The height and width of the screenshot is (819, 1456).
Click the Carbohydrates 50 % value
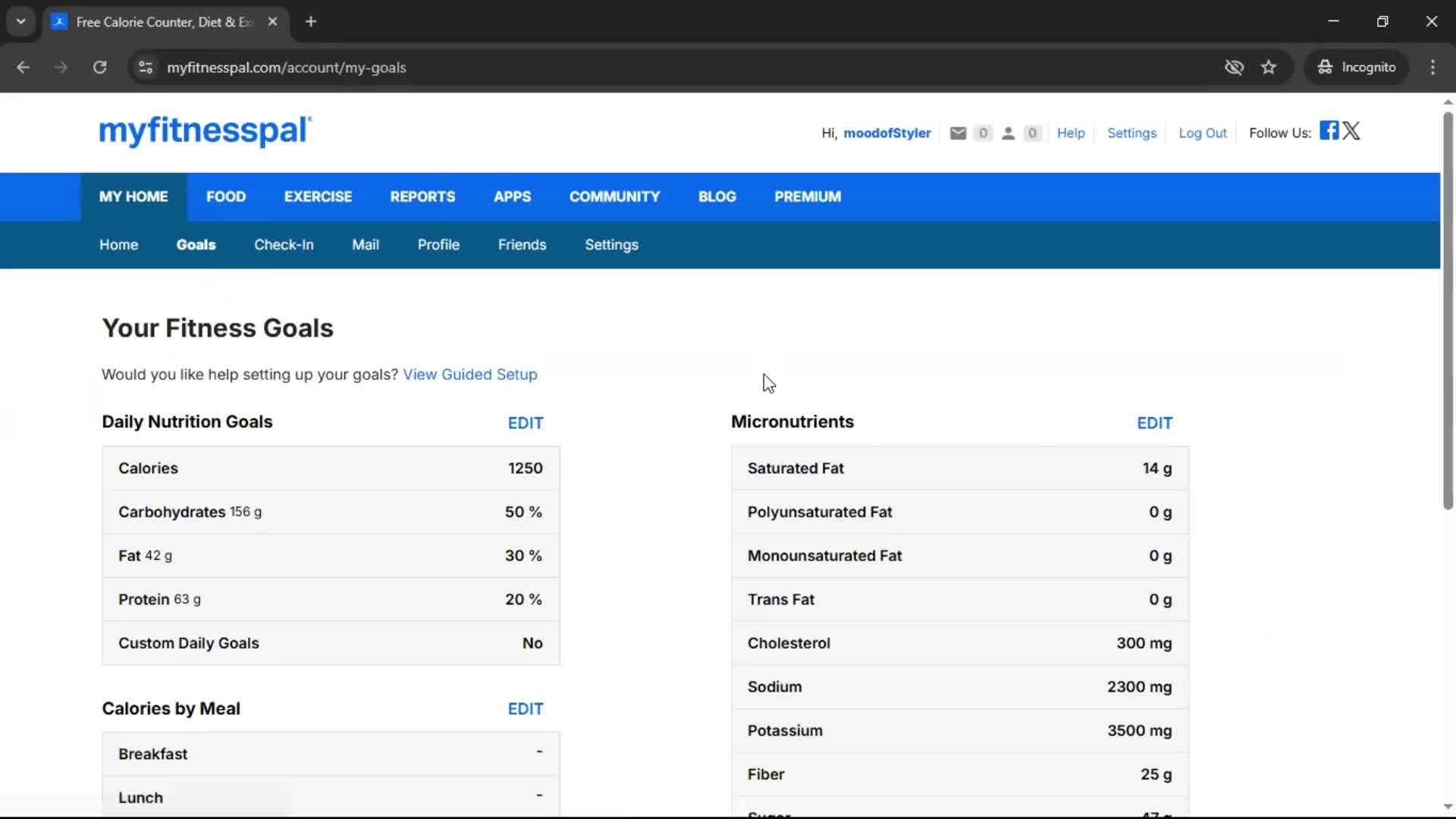click(x=523, y=513)
